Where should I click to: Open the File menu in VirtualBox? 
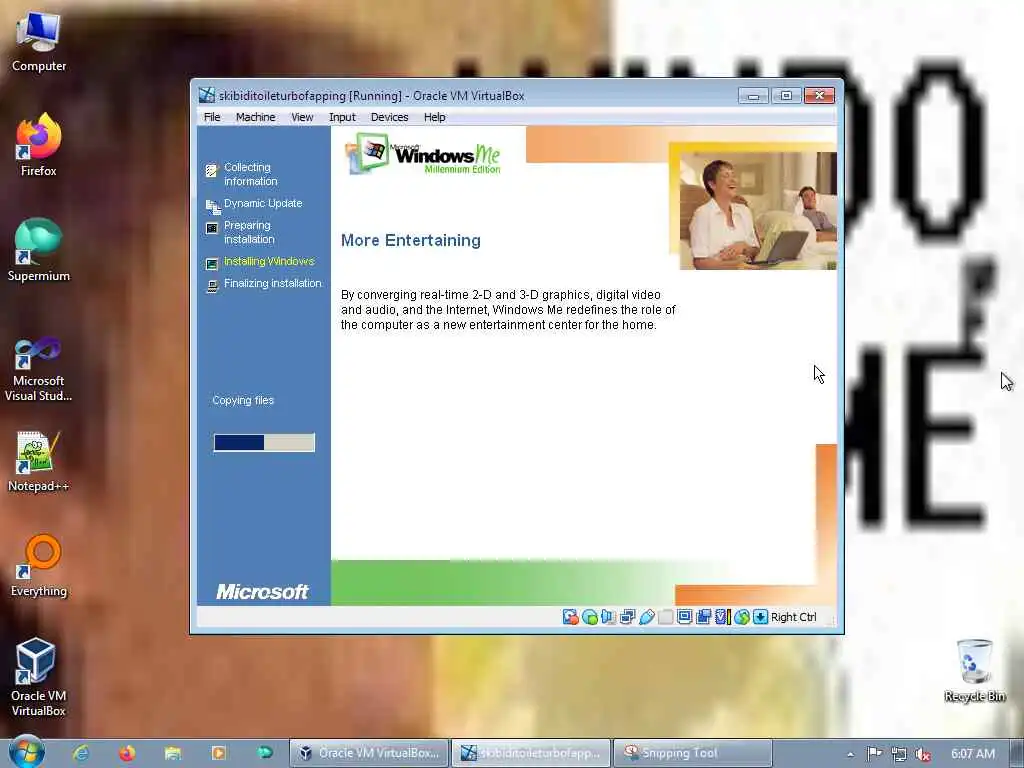(x=212, y=117)
